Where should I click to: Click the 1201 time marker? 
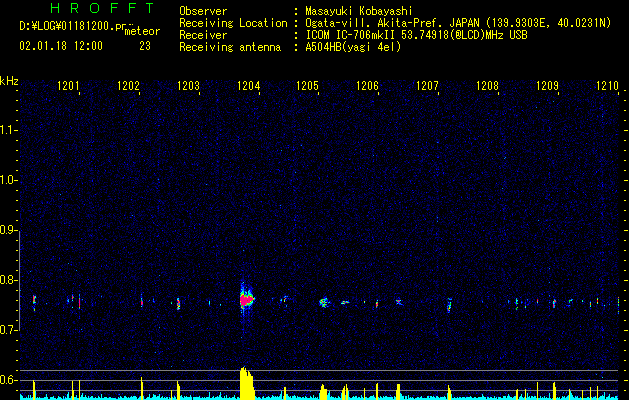tap(68, 86)
